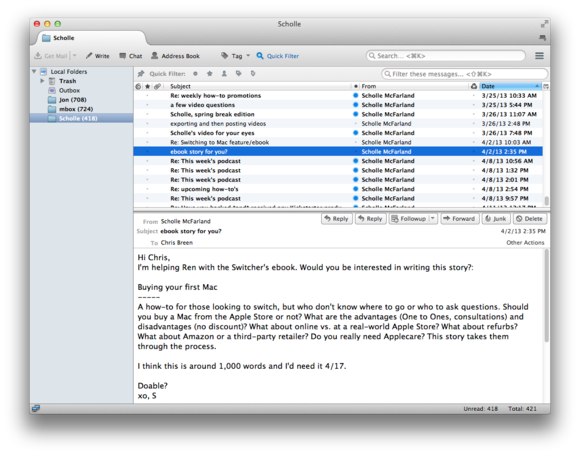Toggle read status of 'a few video questions'
Screen dimensions: 580x455
[355, 105]
